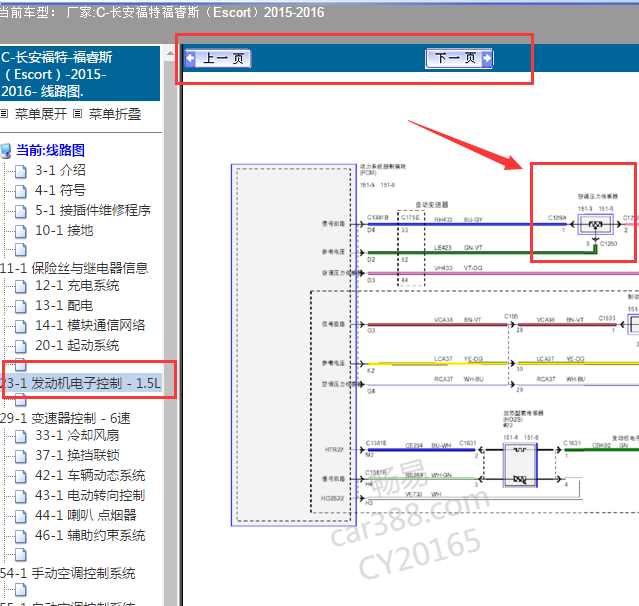
Task: Click document icon next to 46-1 辅助约束系统
Action: click(21, 536)
